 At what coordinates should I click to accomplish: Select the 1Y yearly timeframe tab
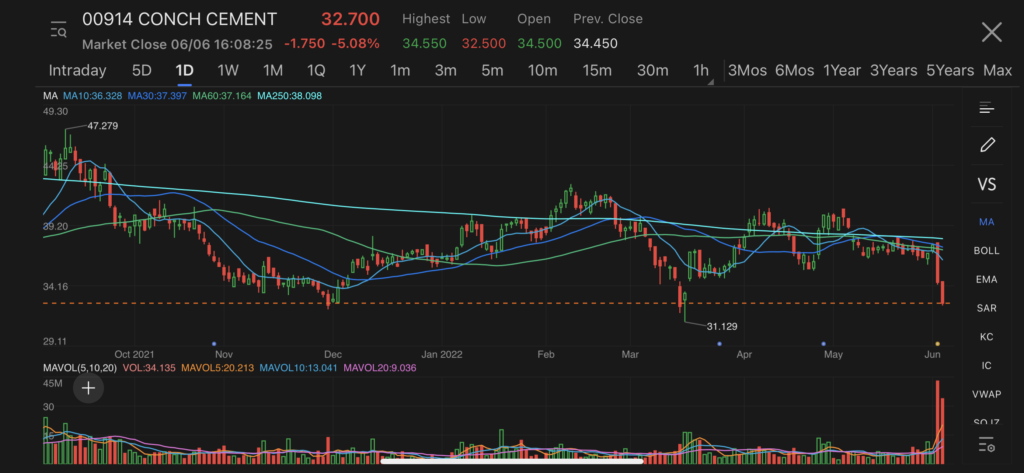point(357,71)
